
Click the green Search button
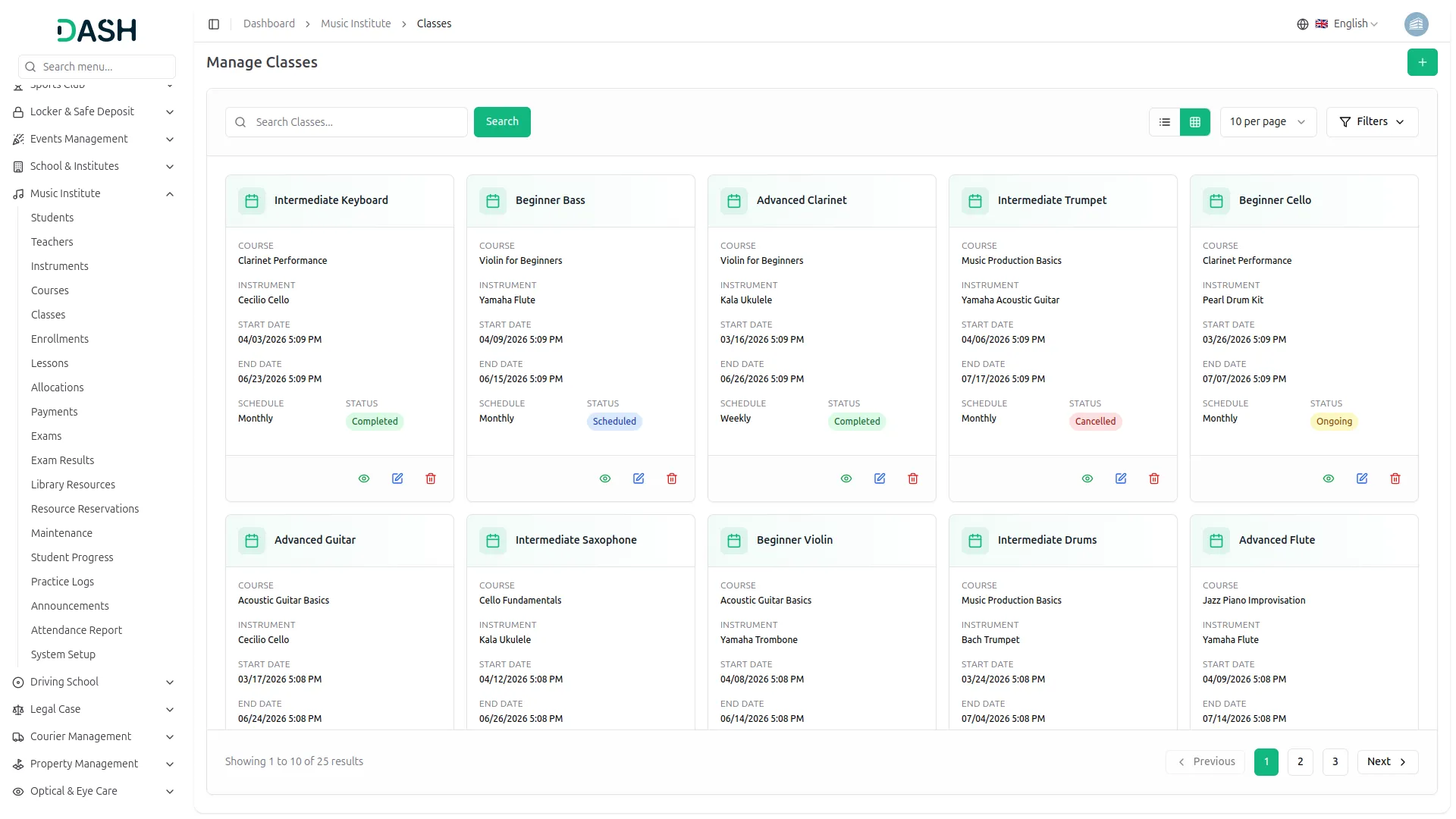click(x=502, y=122)
